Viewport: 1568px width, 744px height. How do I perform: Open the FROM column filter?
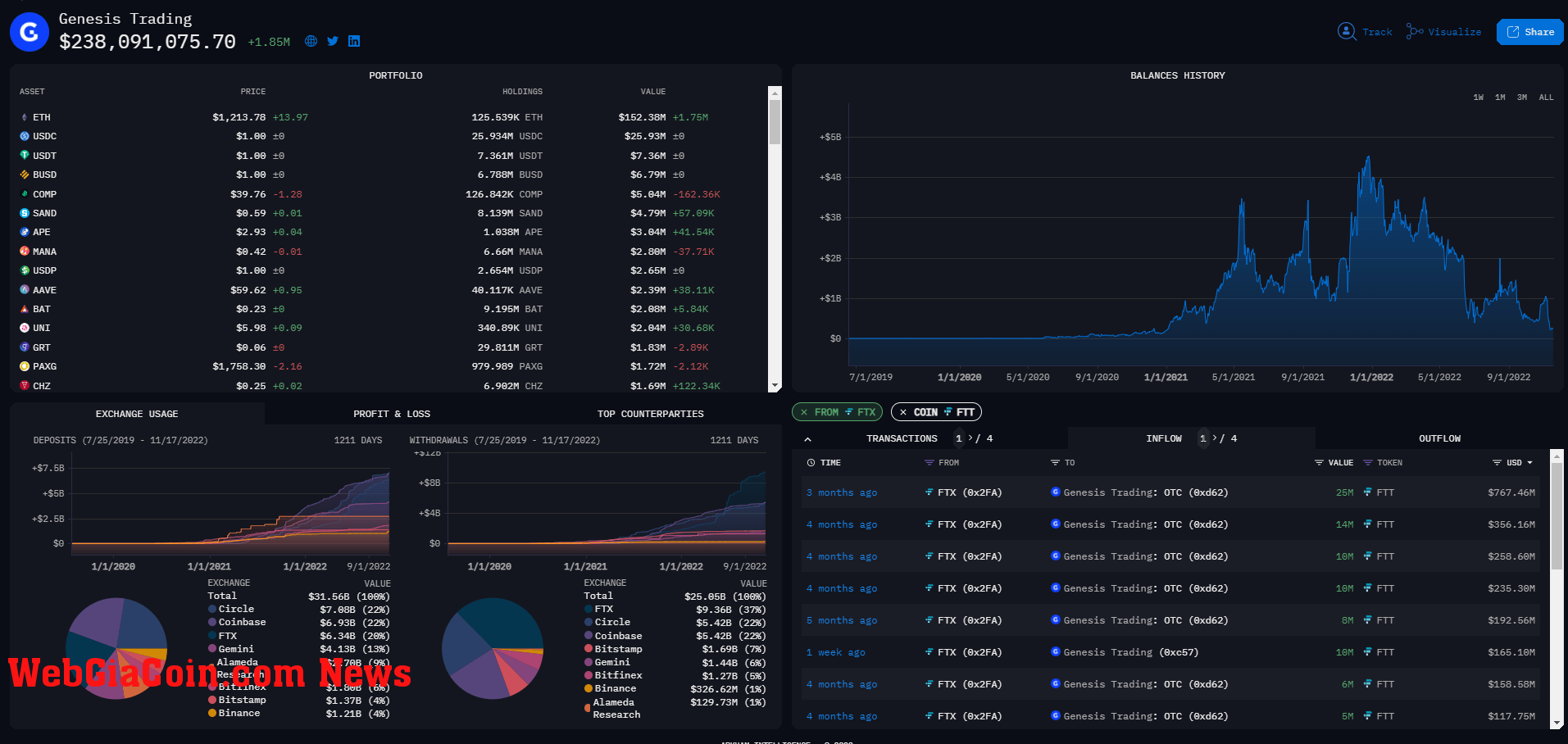click(929, 463)
